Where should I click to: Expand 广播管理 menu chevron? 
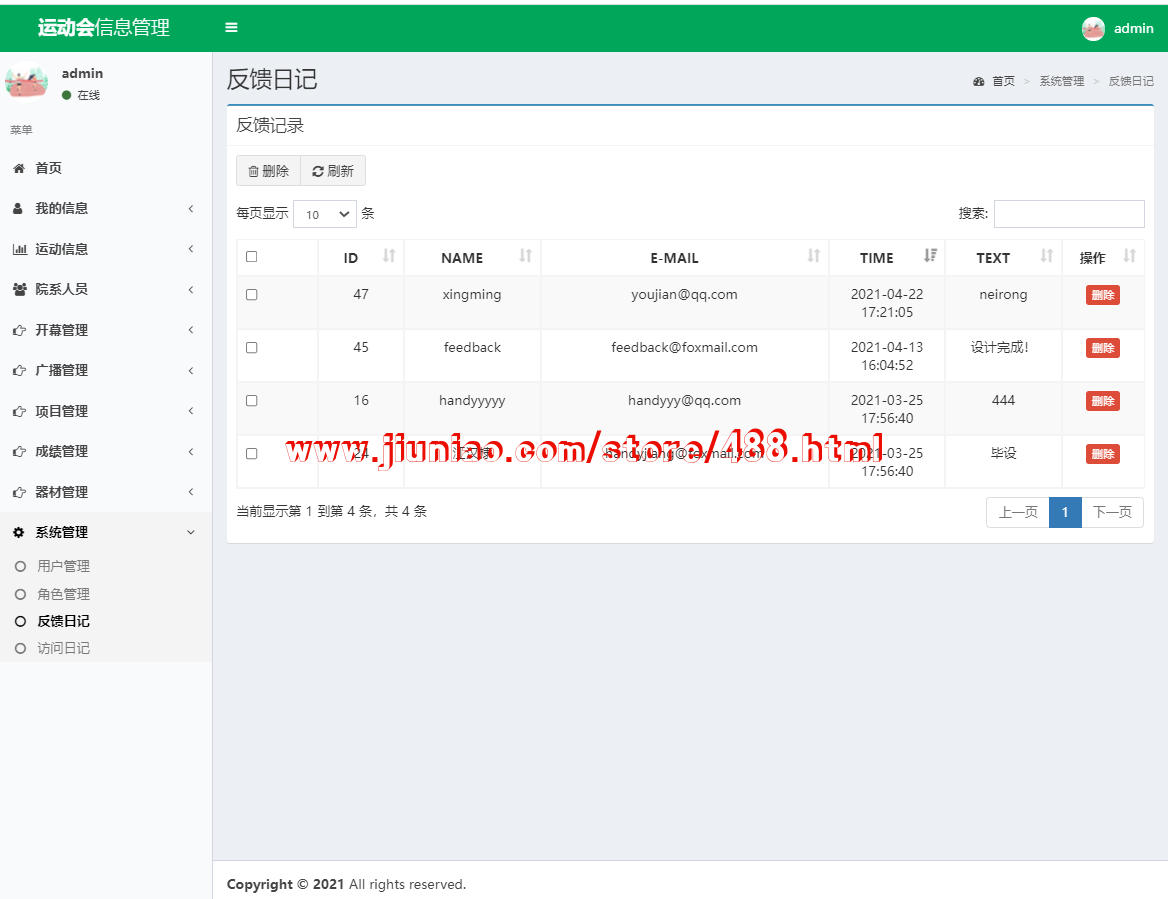tap(191, 371)
